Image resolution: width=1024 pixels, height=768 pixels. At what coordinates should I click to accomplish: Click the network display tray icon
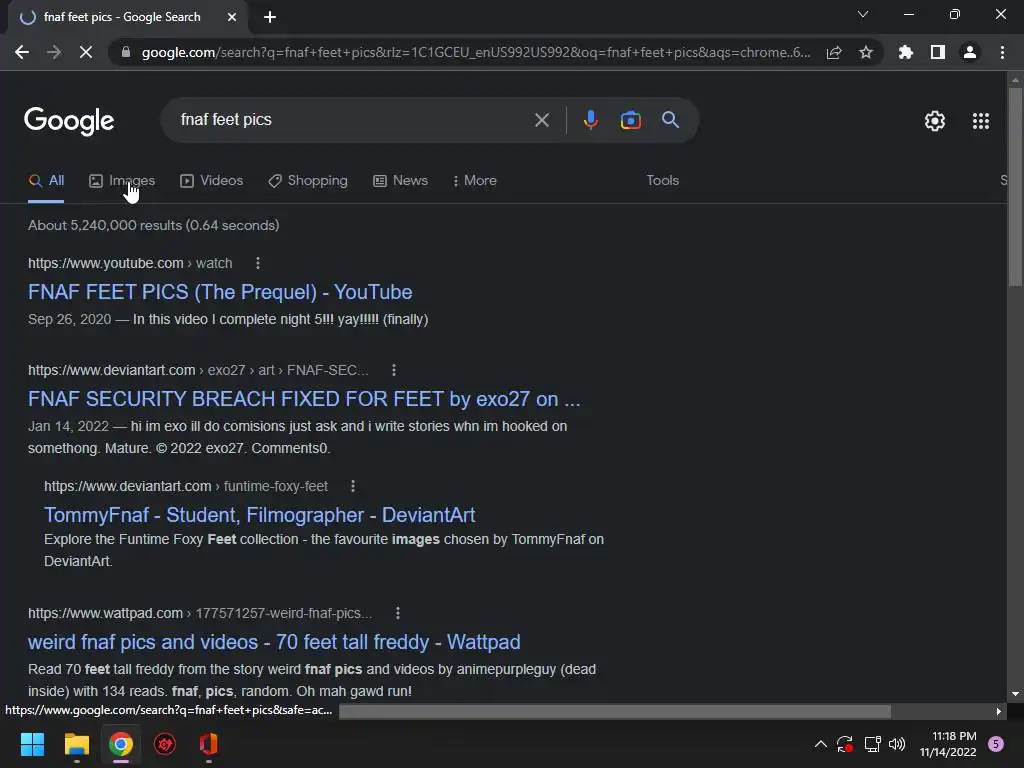coord(872,744)
